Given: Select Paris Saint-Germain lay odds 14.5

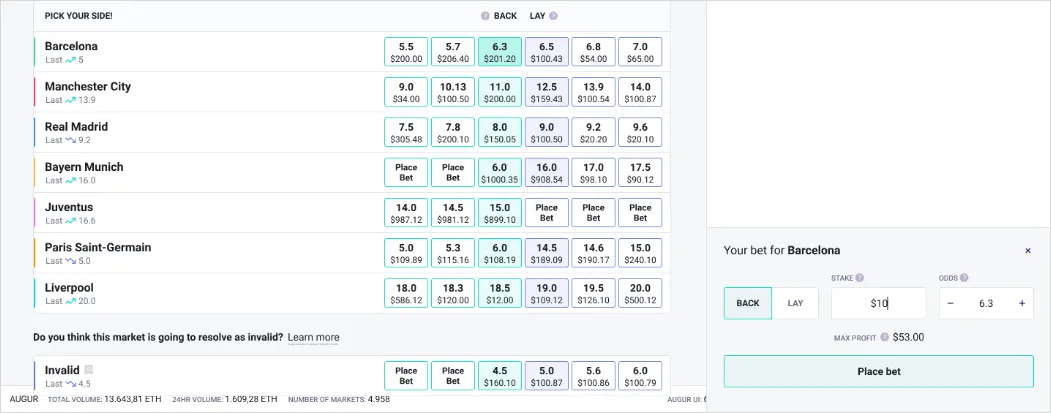Looking at the screenshot, I should pyautogui.click(x=546, y=253).
